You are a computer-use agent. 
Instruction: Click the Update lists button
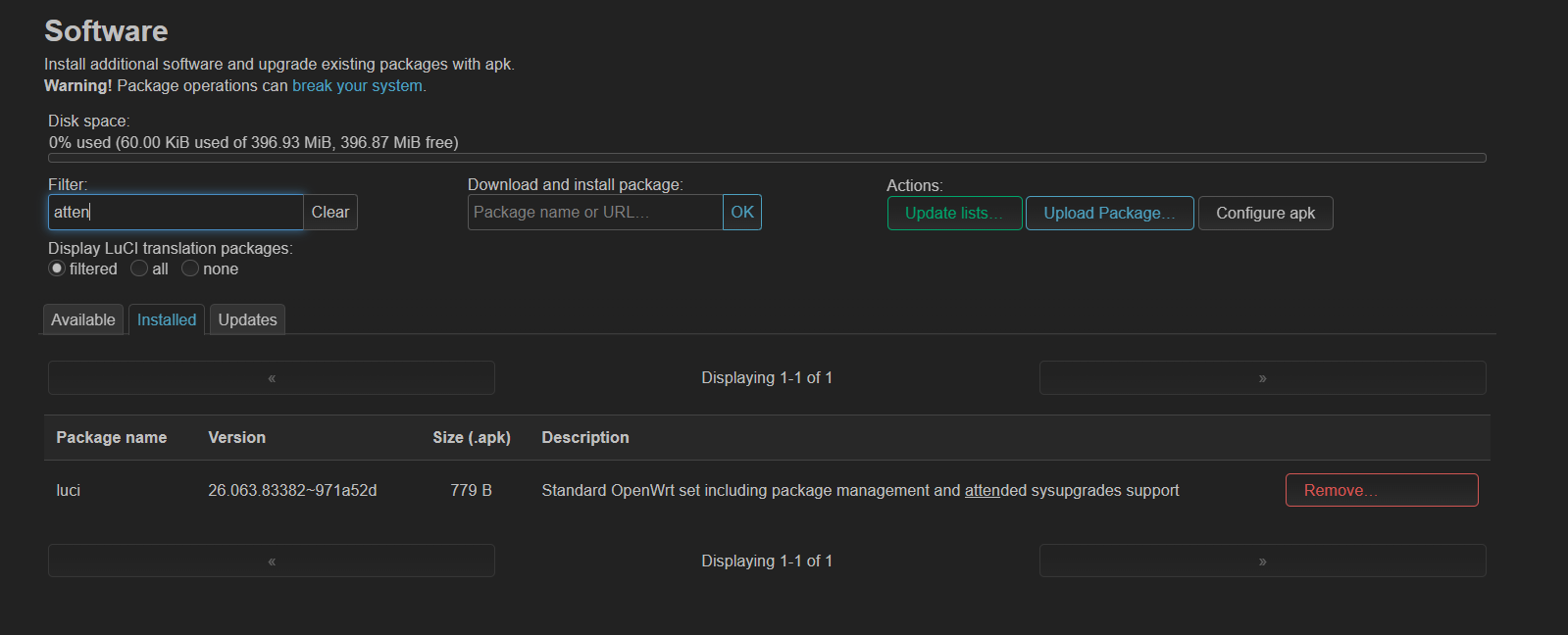point(954,214)
